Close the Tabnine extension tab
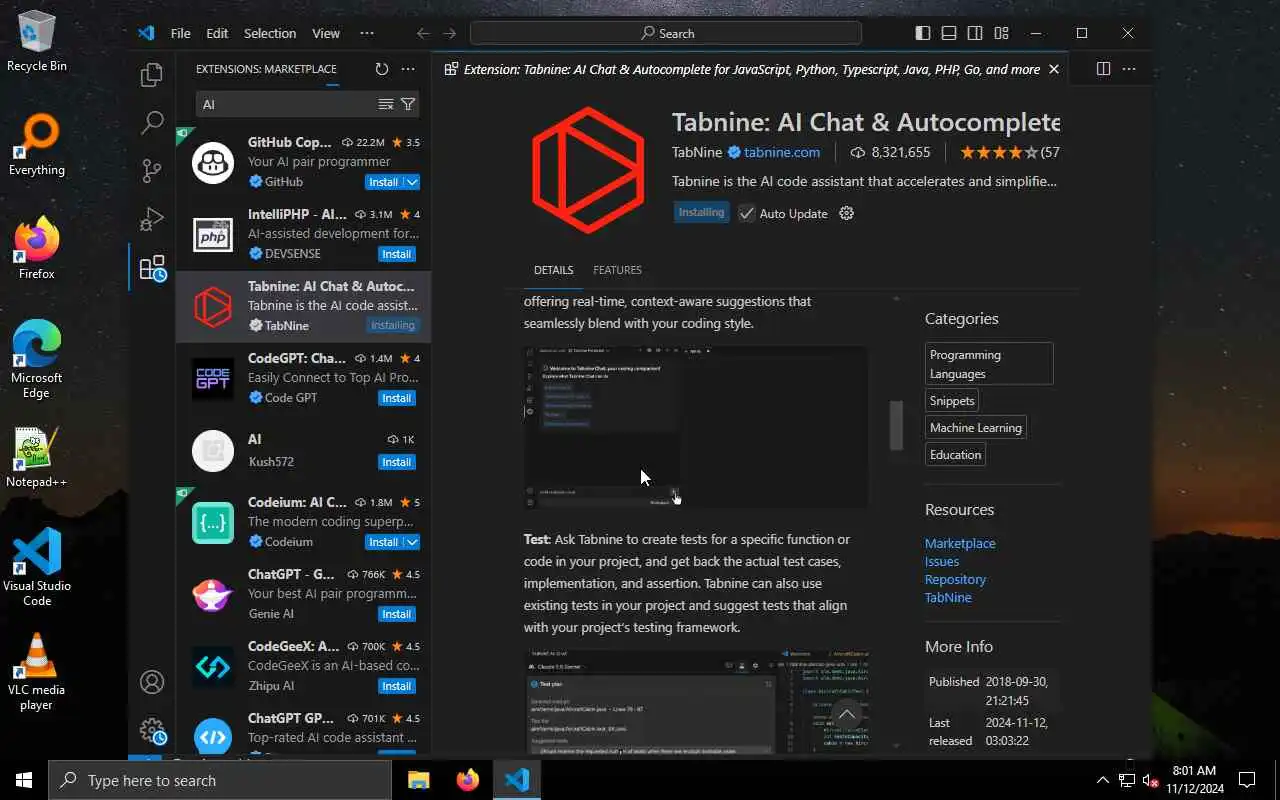The width and height of the screenshot is (1280, 800). click(x=1053, y=69)
